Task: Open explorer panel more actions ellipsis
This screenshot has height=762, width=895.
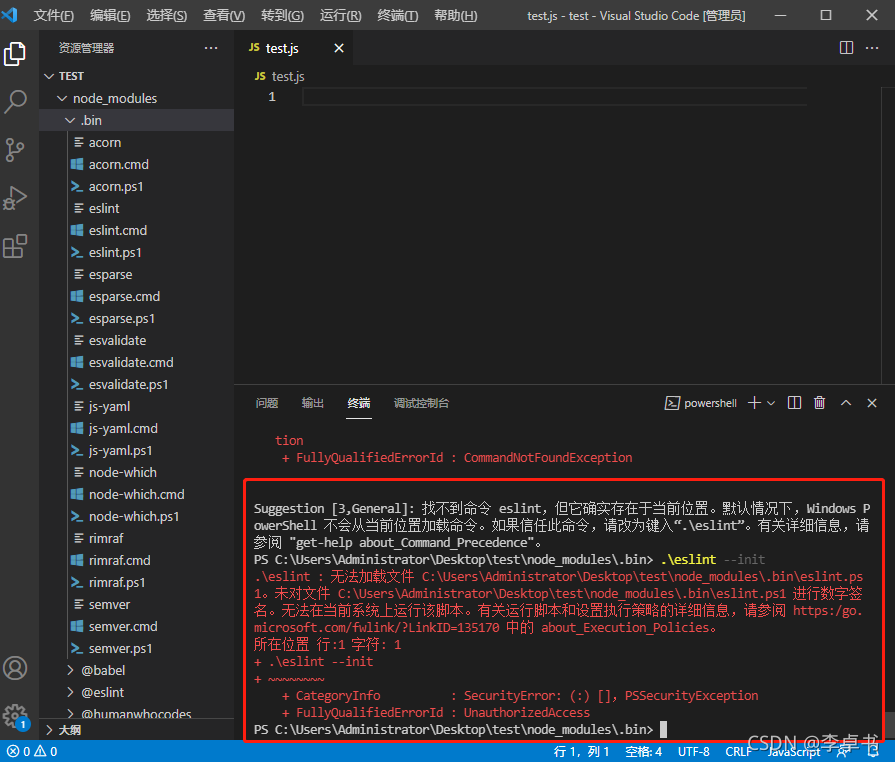Action: click(x=211, y=48)
